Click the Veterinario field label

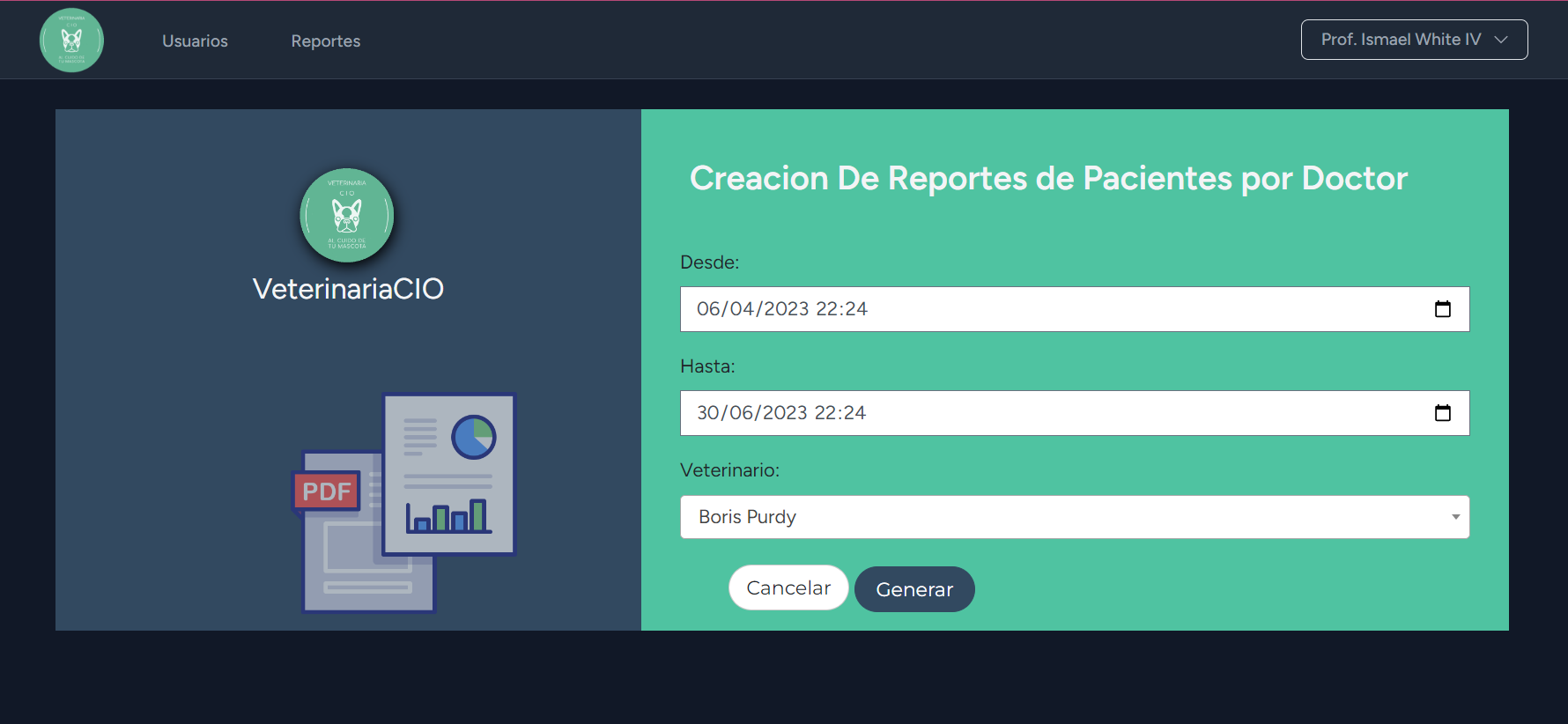click(729, 470)
